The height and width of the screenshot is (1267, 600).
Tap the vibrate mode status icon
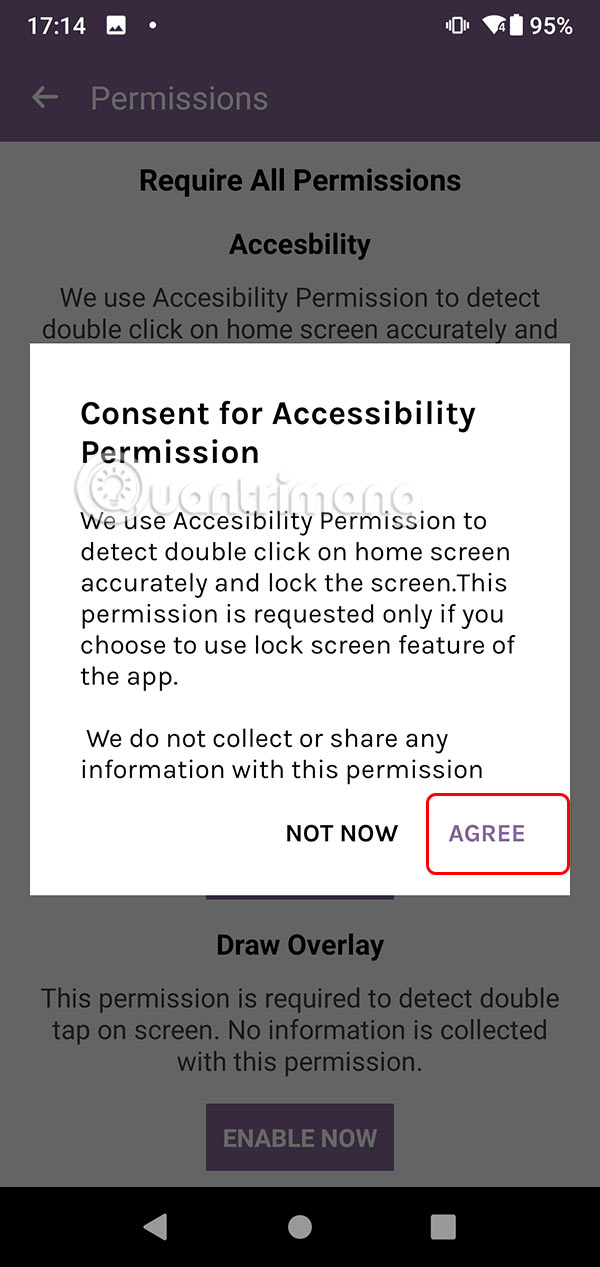[x=459, y=26]
